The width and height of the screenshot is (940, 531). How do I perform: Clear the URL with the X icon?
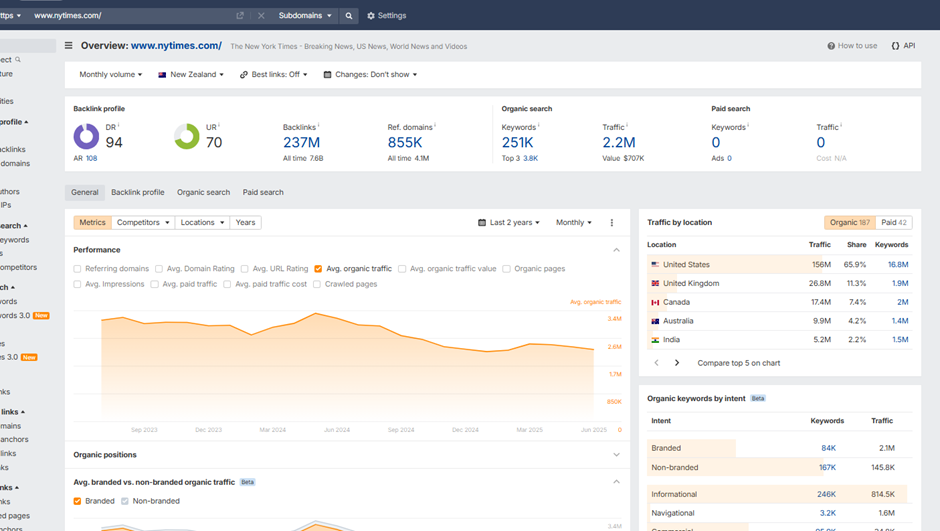(x=261, y=16)
